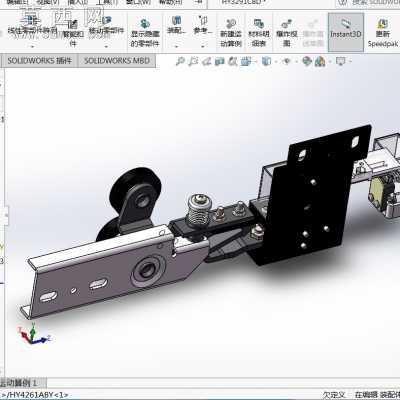400x400 pixels.
Task: Click the Display Style icon
Action: (x=266, y=61)
